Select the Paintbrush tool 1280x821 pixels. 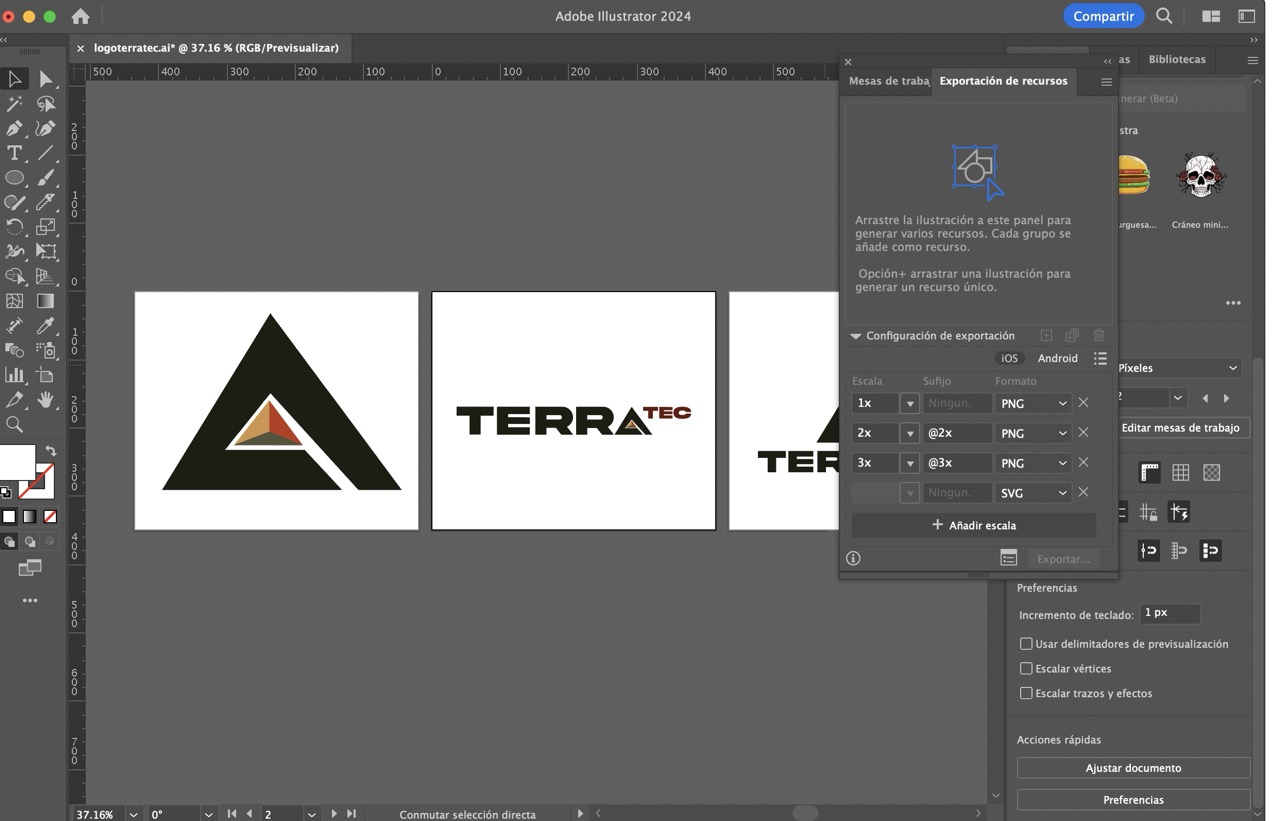[x=46, y=178]
